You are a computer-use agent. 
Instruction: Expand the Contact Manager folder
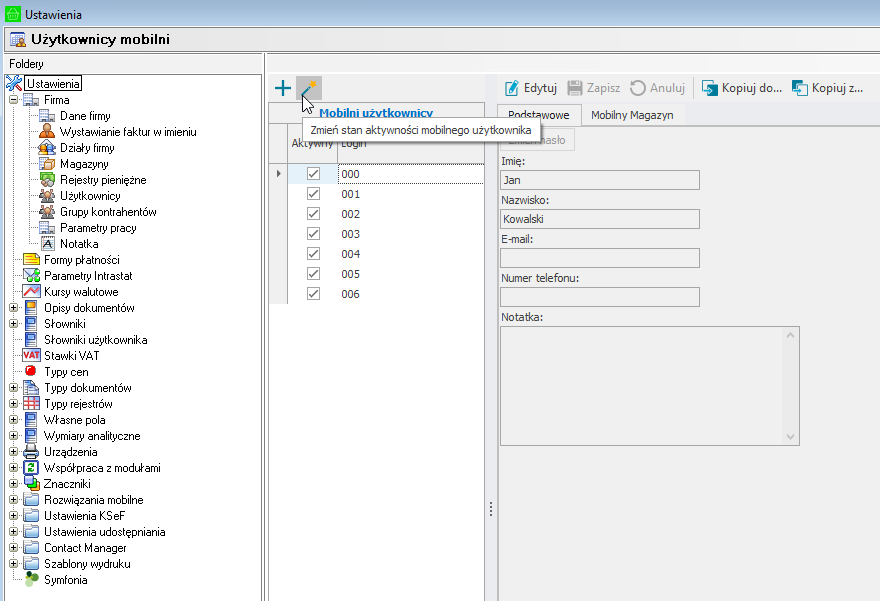(x=13, y=548)
